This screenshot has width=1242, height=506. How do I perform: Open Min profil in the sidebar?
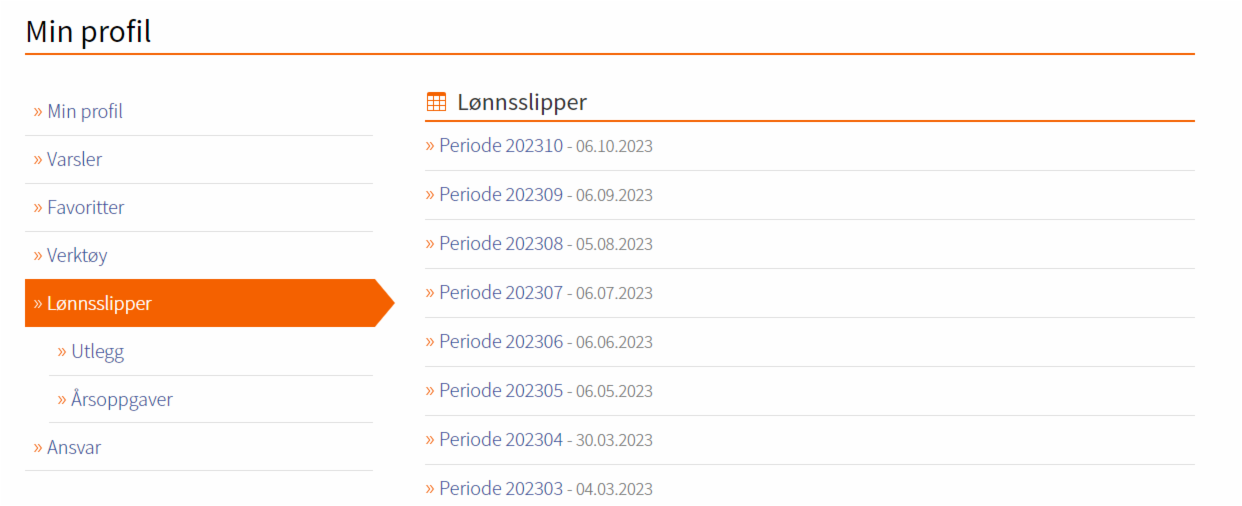85,111
